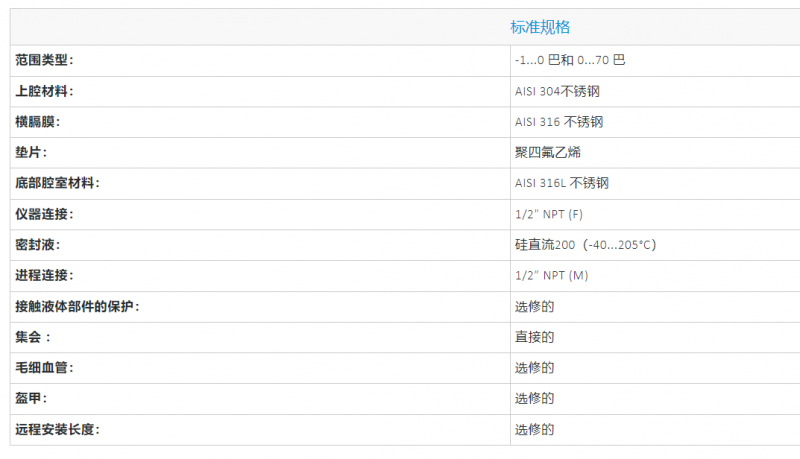Select the 仪器连接 row label
Image resolution: width=800 pixels, height=459 pixels.
click(x=45, y=214)
